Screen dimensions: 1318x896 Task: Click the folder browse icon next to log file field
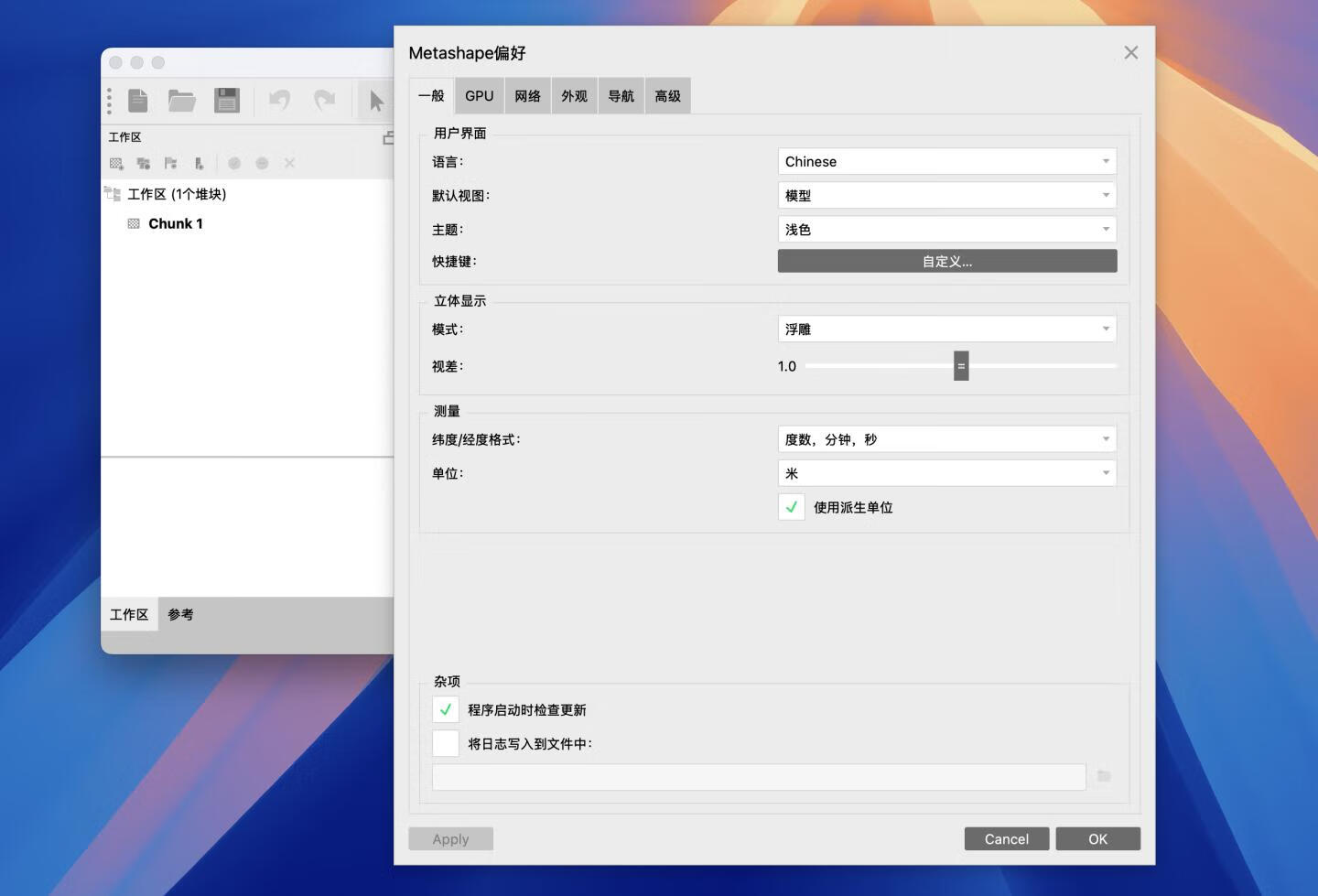1103,776
